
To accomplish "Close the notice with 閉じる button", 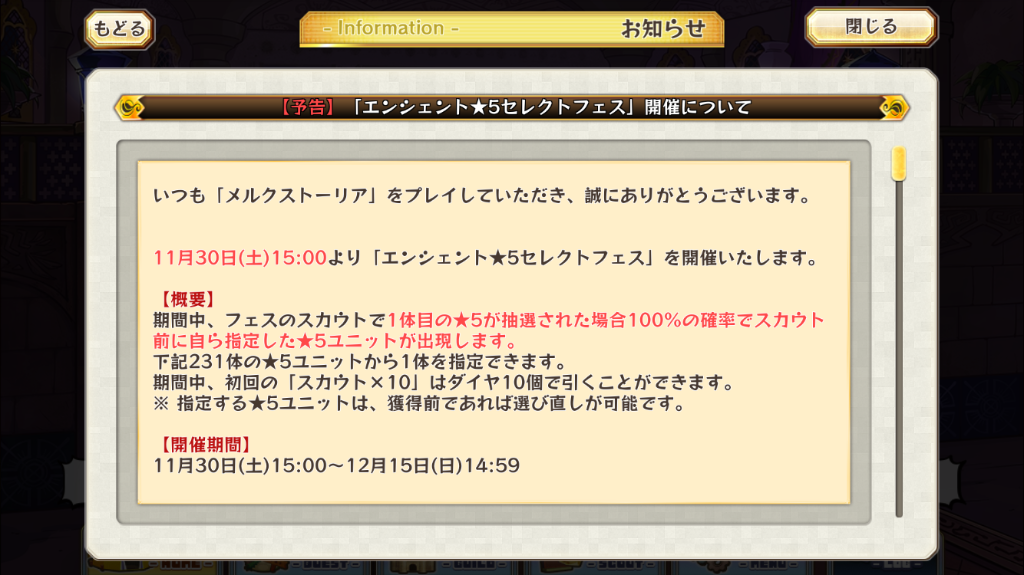I will pos(871,27).
